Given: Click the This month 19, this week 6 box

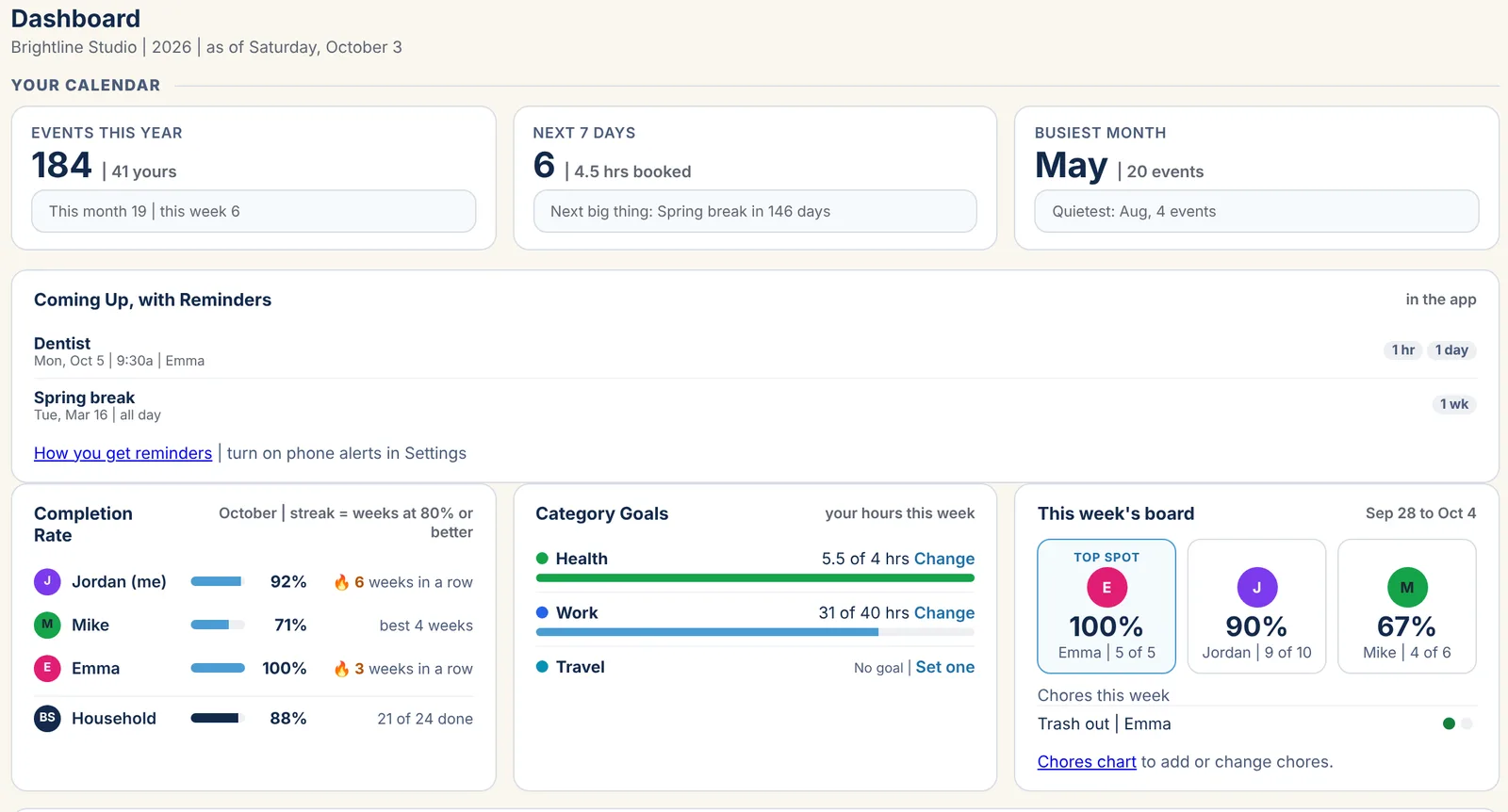Looking at the screenshot, I should [x=254, y=211].
